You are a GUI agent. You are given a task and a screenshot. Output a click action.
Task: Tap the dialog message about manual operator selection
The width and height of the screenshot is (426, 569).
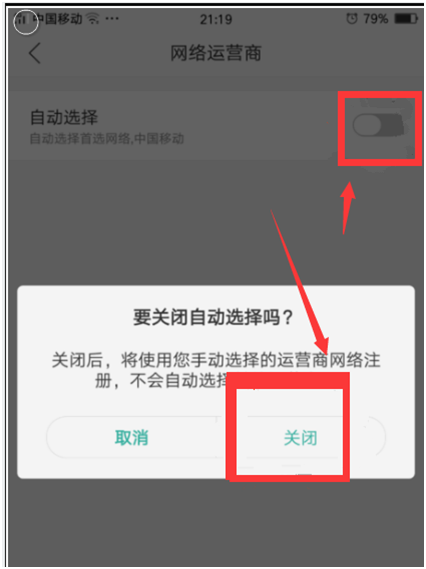point(216,370)
